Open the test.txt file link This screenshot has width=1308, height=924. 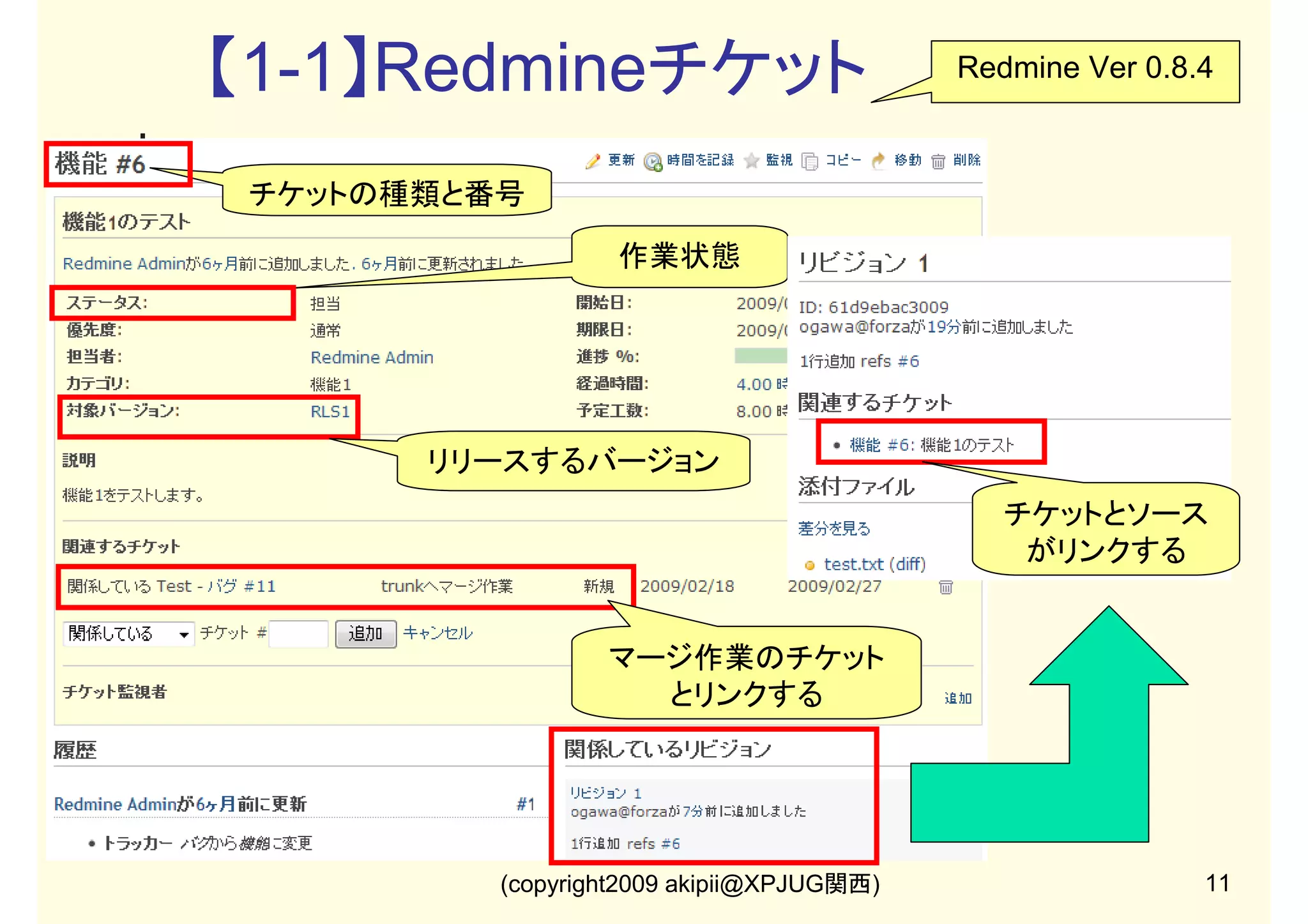[x=853, y=564]
